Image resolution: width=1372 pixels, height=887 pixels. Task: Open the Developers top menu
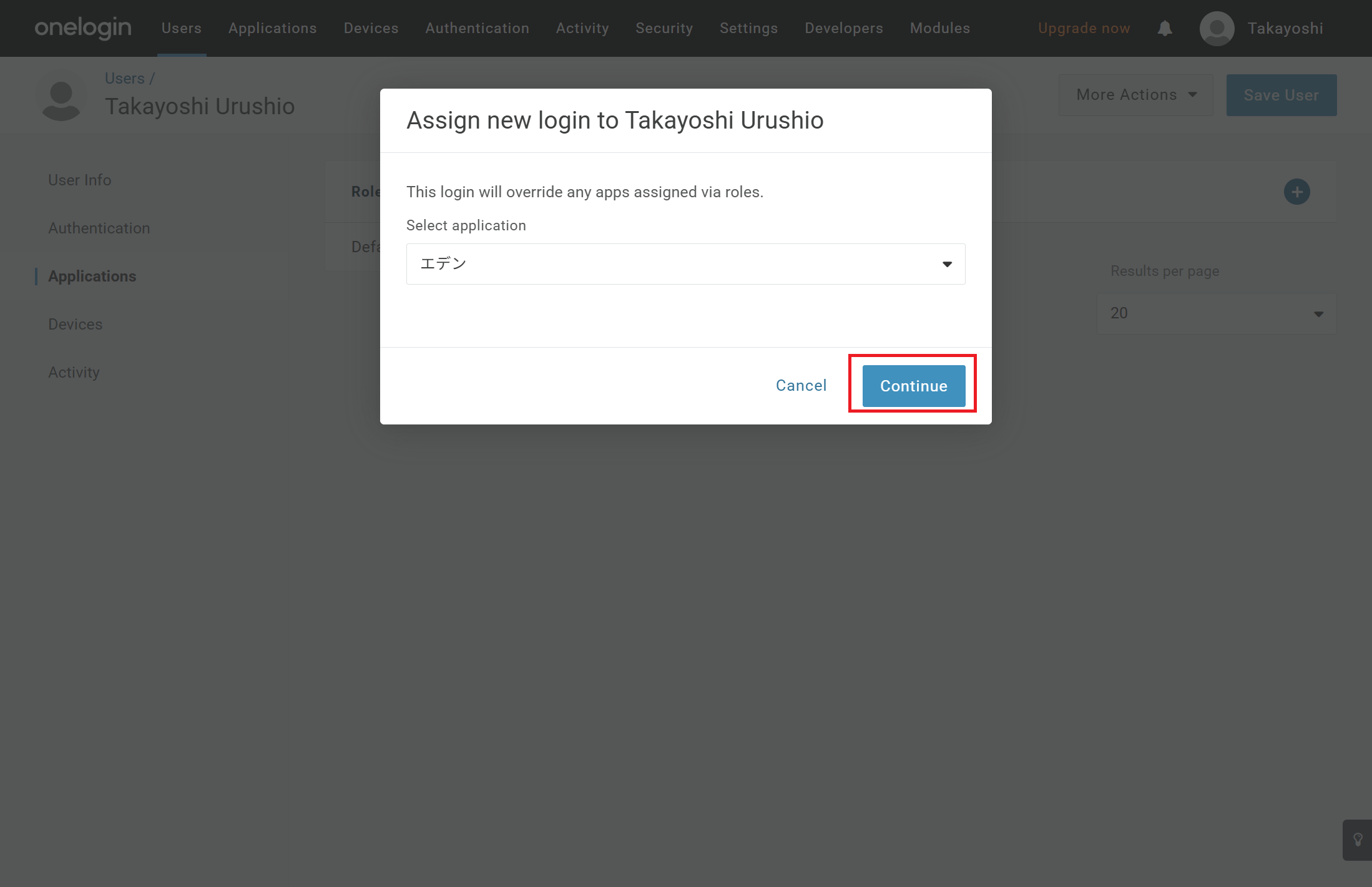click(843, 29)
